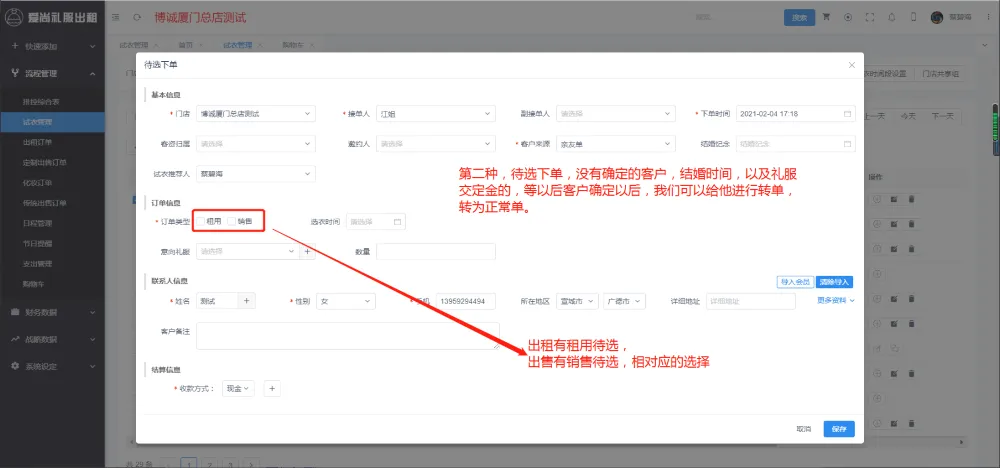This screenshot has height=468, width=1000.
Task: Check the 销售 order type checkbox
Action: pyautogui.click(x=232, y=221)
